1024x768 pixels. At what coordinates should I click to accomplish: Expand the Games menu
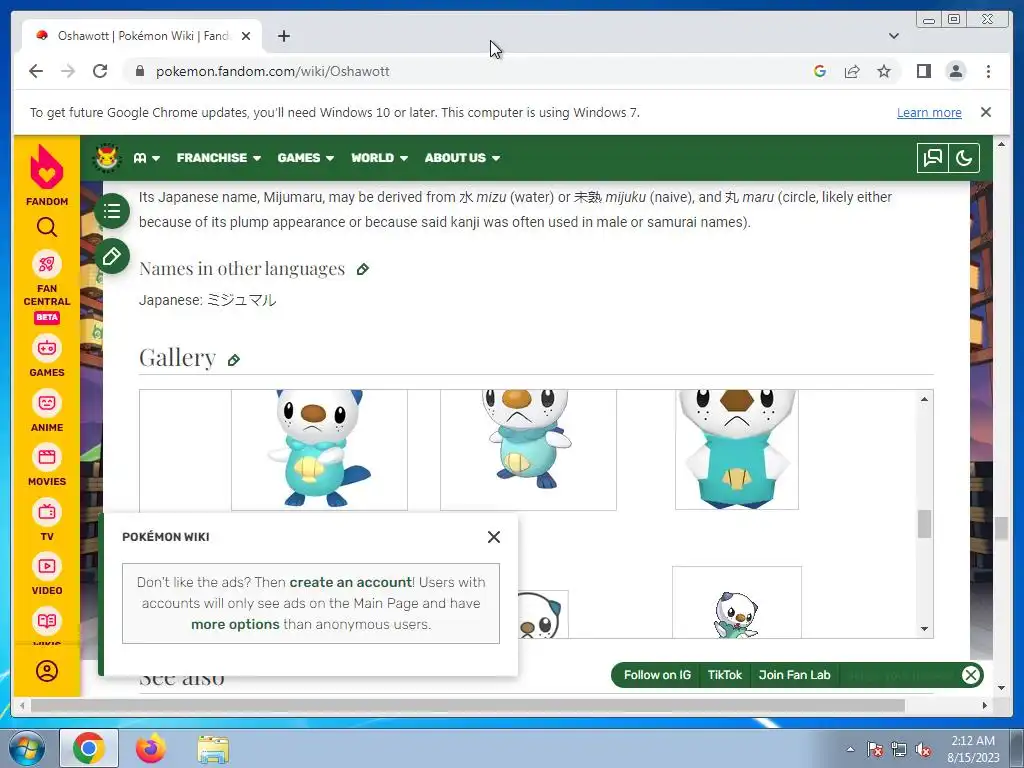pyautogui.click(x=306, y=158)
